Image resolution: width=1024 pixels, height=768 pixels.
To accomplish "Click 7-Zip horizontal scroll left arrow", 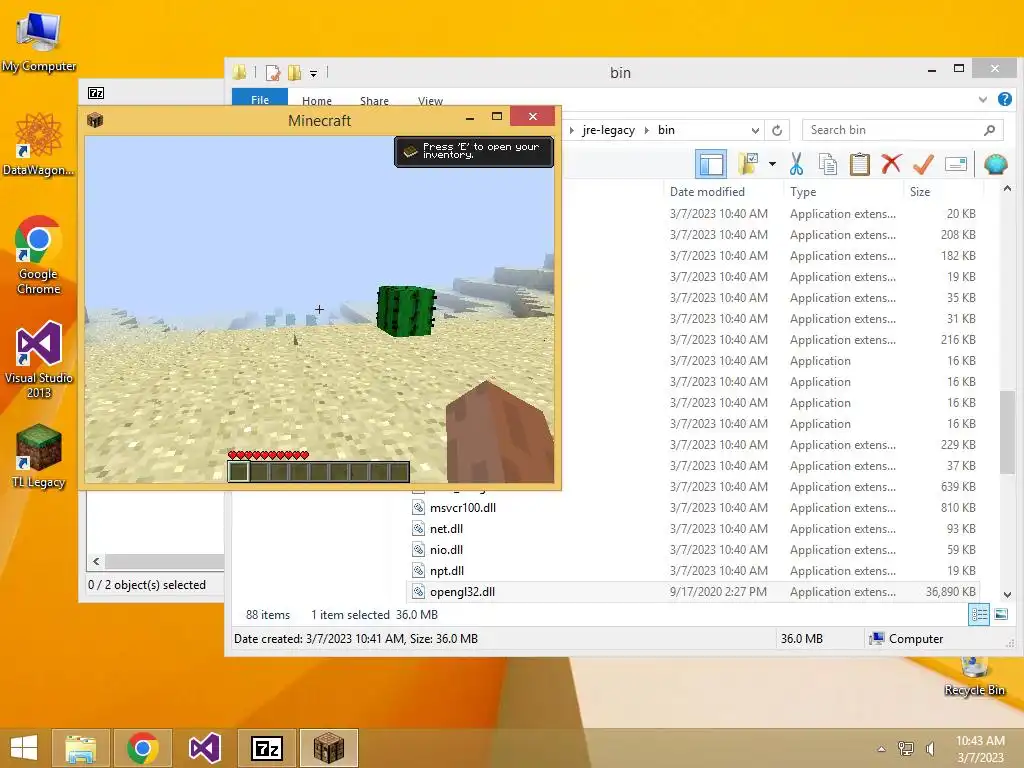I will (97, 561).
